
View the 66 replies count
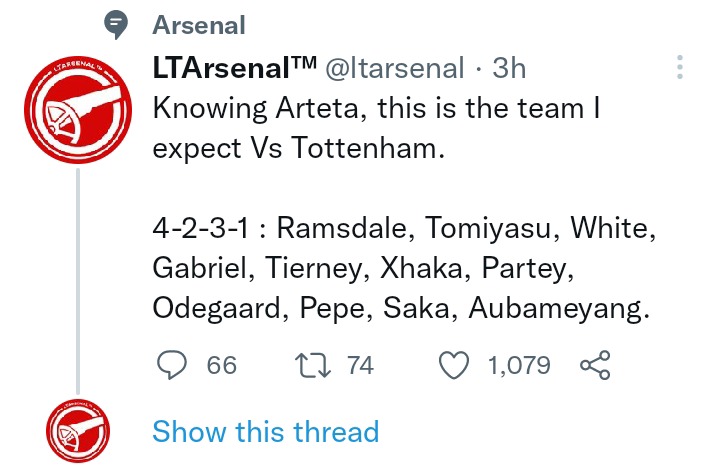click(221, 366)
